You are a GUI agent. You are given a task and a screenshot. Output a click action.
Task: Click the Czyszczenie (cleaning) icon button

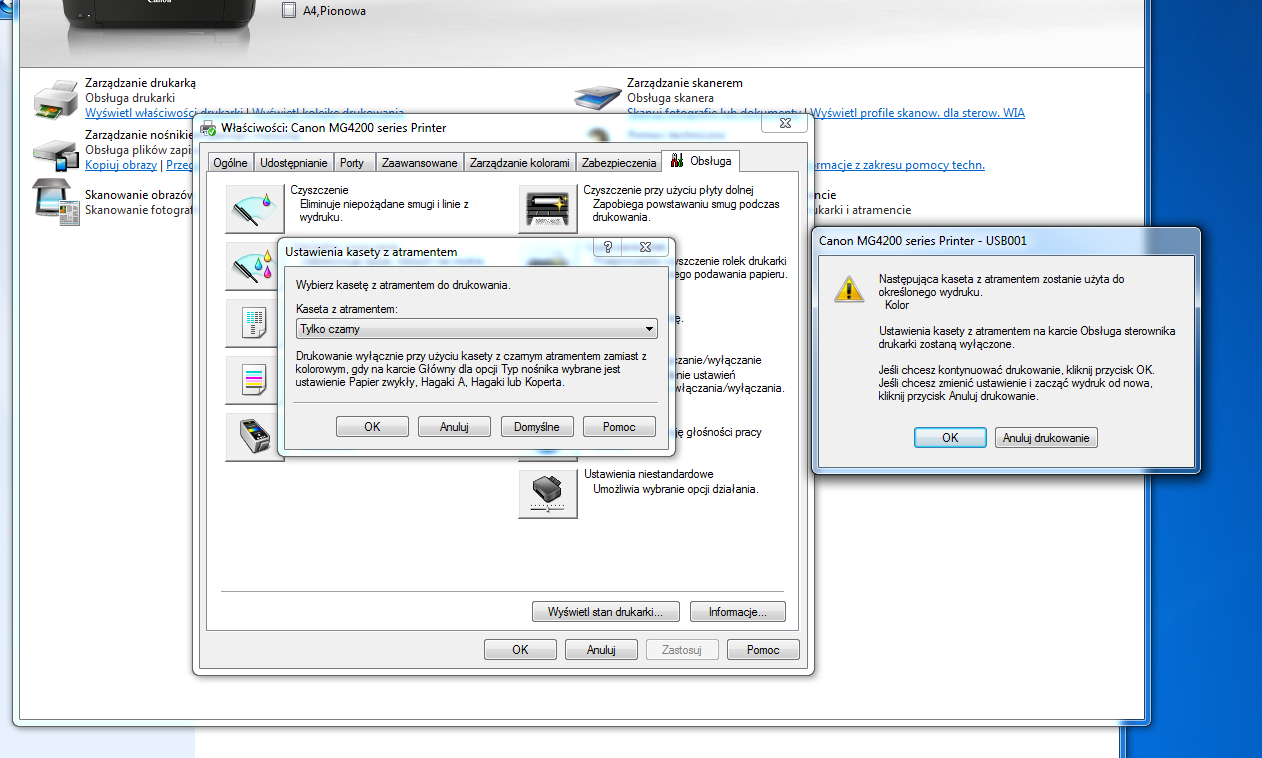[255, 209]
